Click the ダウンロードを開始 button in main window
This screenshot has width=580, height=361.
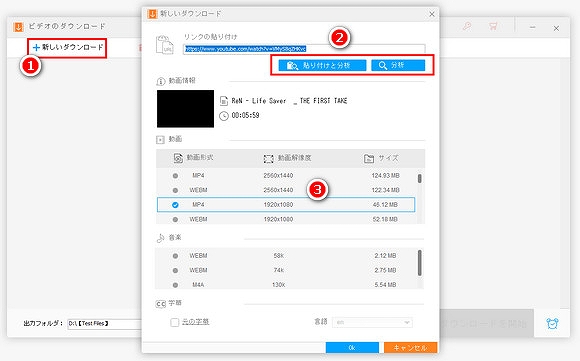(486, 324)
